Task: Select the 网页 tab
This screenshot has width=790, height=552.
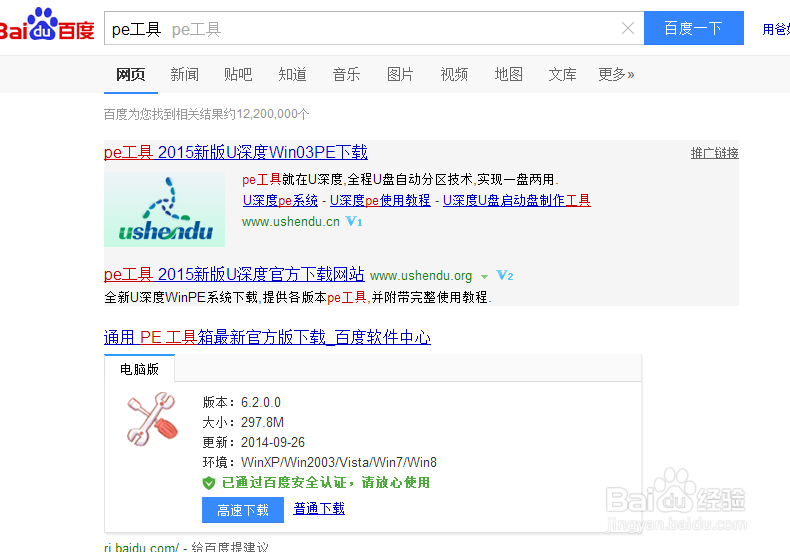Action: pyautogui.click(x=130, y=75)
